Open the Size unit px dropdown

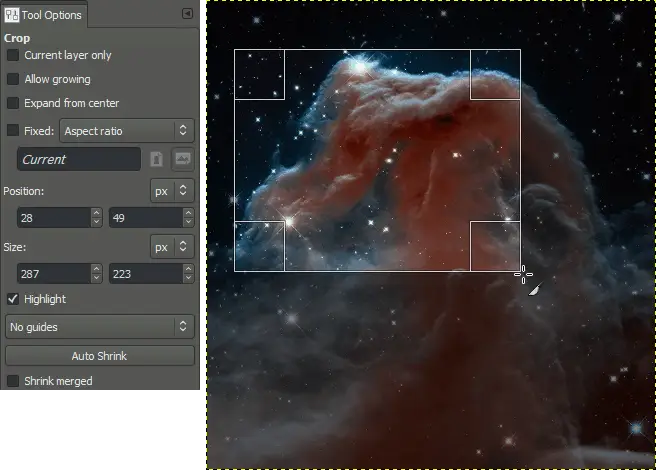click(172, 247)
